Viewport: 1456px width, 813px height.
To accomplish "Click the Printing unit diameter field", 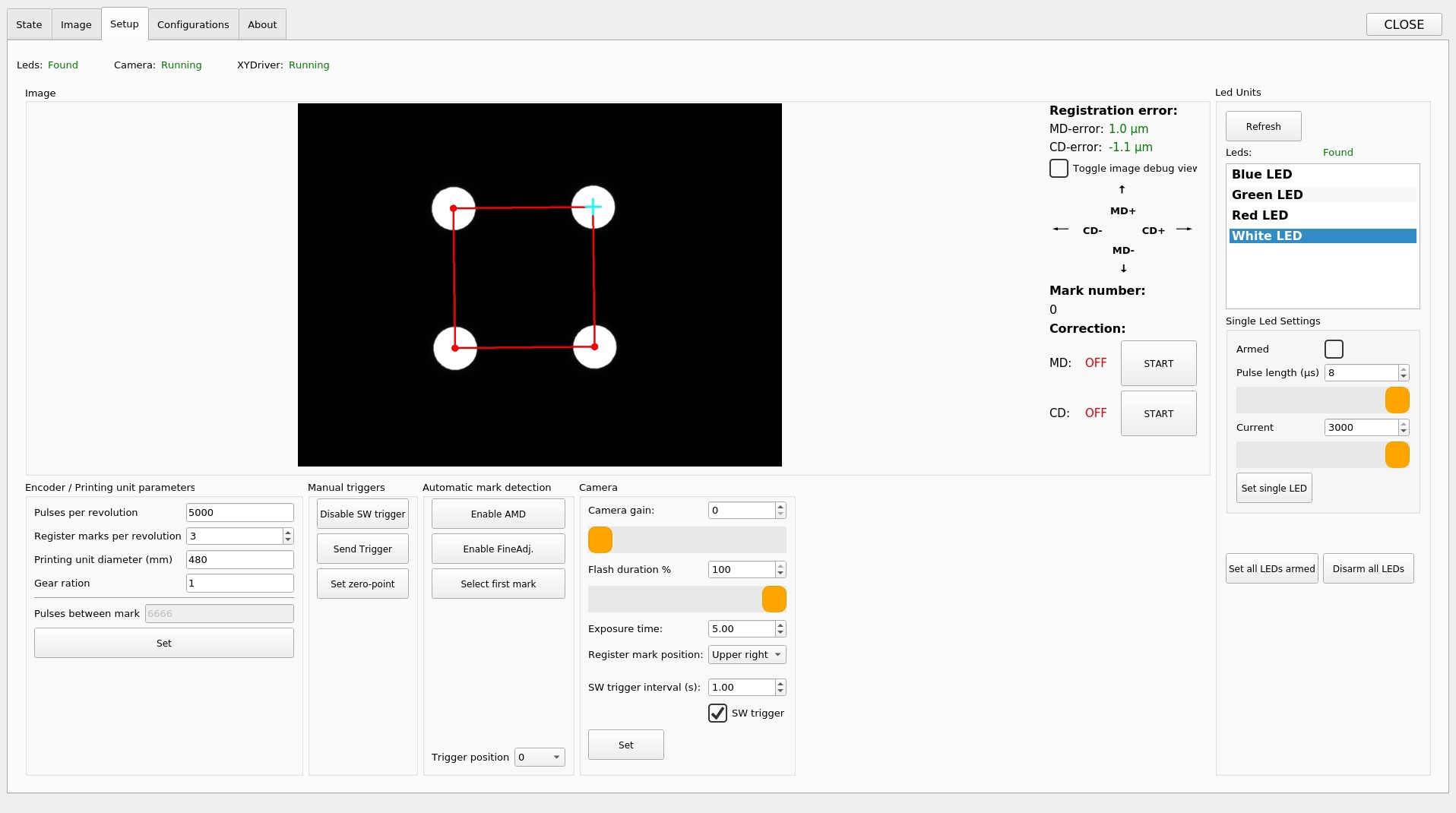I will click(x=239, y=560).
